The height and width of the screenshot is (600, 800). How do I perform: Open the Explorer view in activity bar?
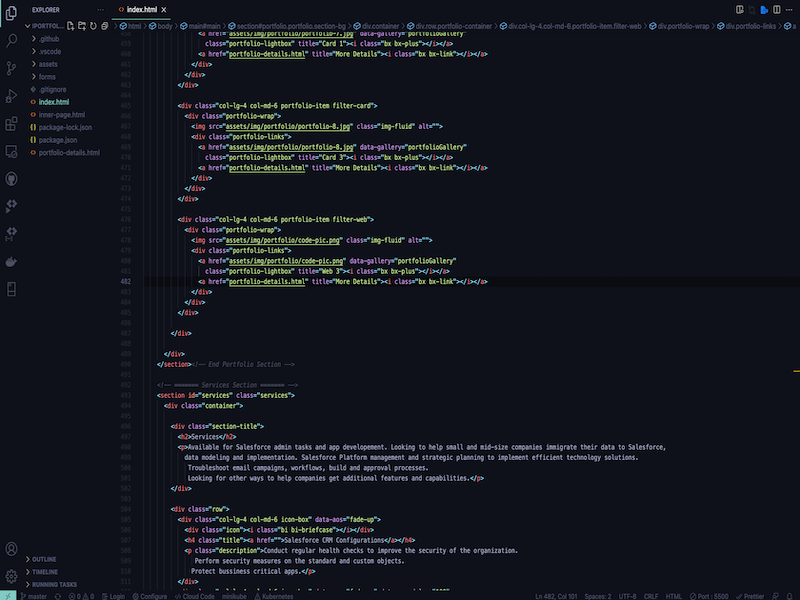(11, 13)
